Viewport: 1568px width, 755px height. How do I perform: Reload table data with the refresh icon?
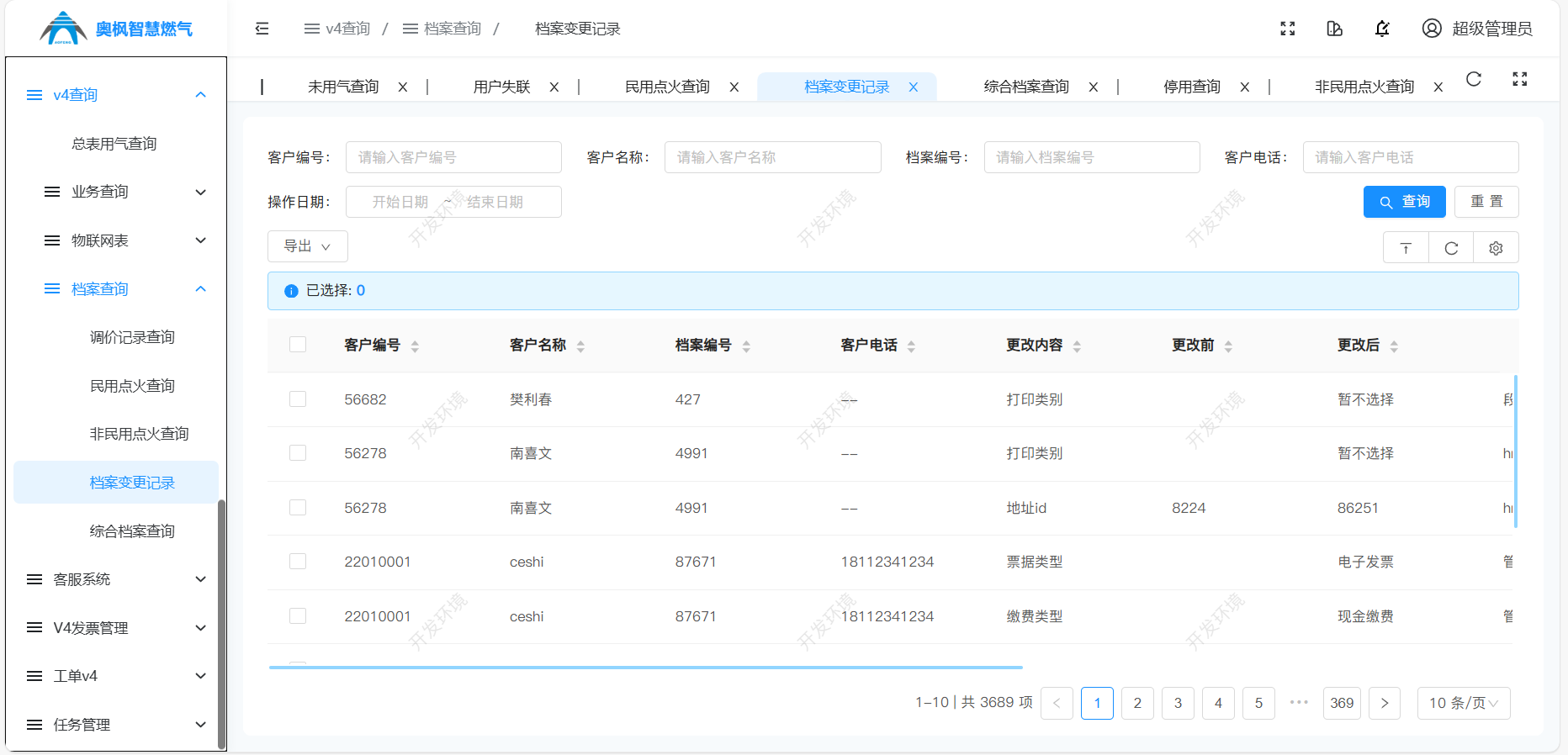coord(1451,248)
